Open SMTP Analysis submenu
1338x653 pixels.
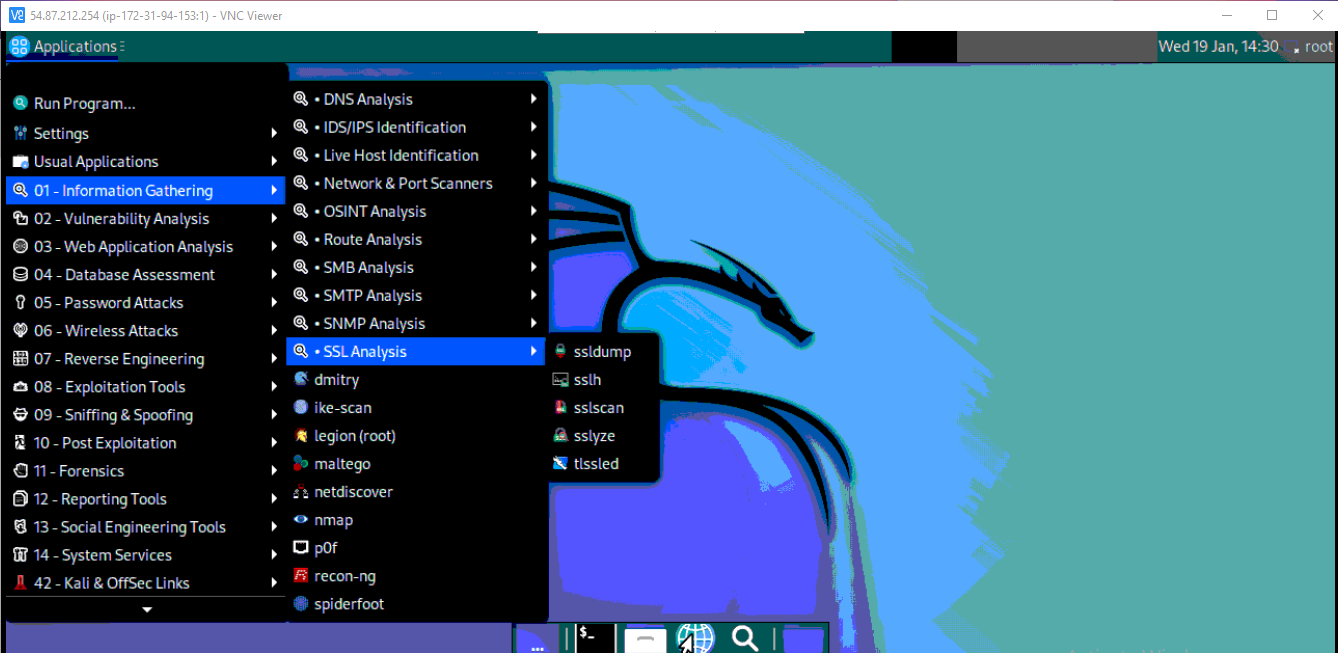point(417,296)
